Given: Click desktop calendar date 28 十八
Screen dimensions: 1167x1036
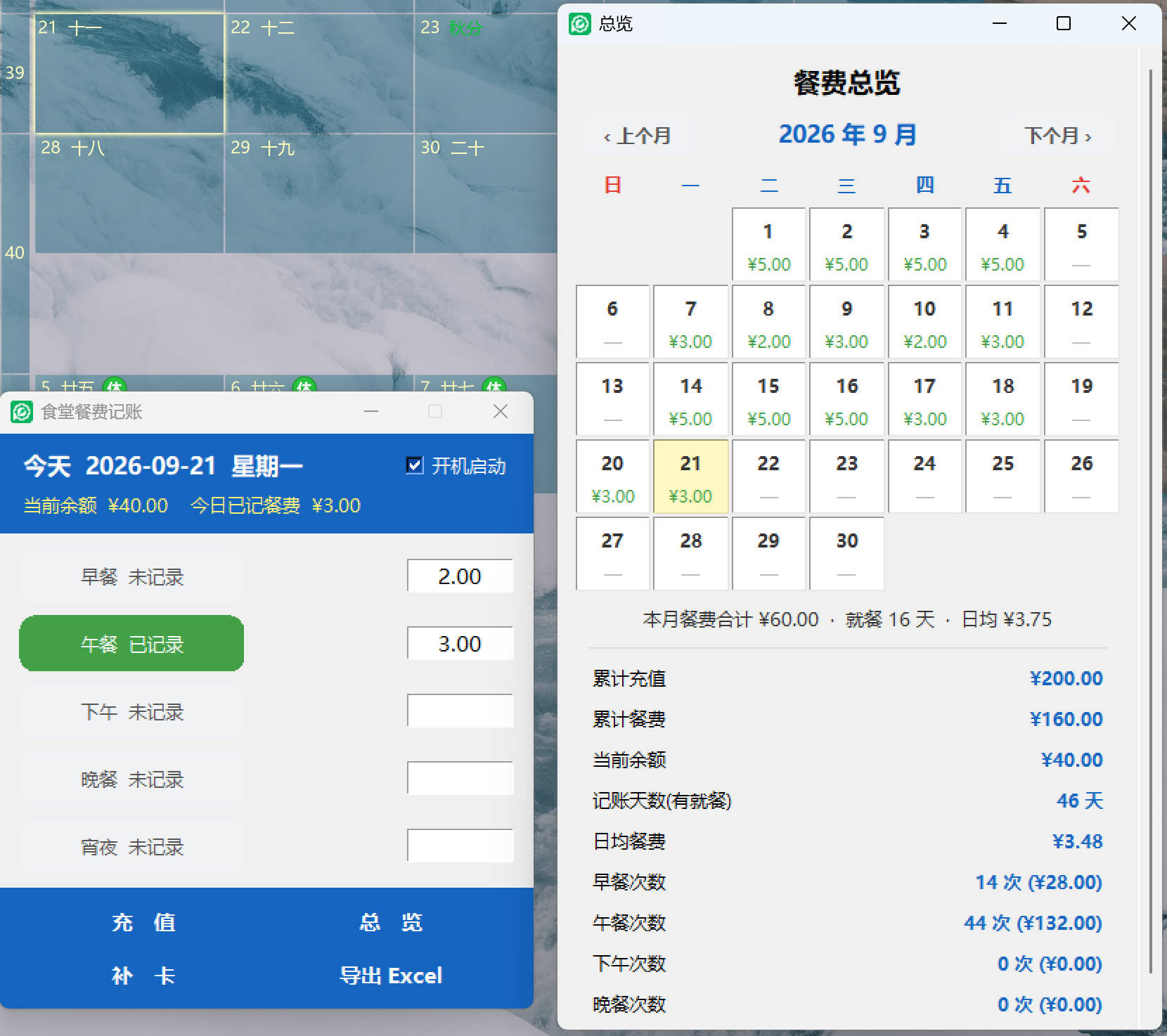Looking at the screenshot, I should (x=129, y=193).
